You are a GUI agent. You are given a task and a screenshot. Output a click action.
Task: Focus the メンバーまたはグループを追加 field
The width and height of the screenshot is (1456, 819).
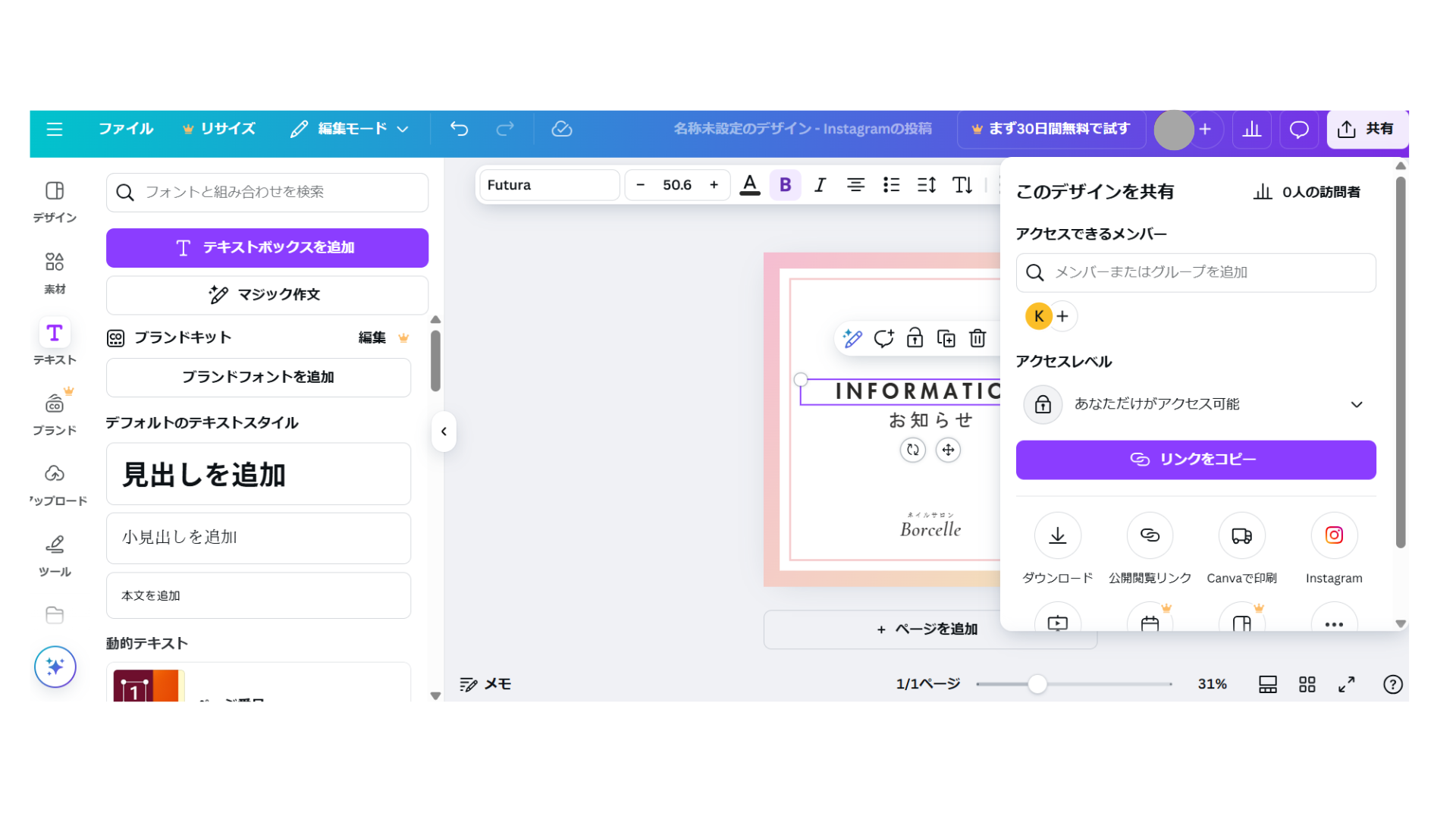(1196, 273)
